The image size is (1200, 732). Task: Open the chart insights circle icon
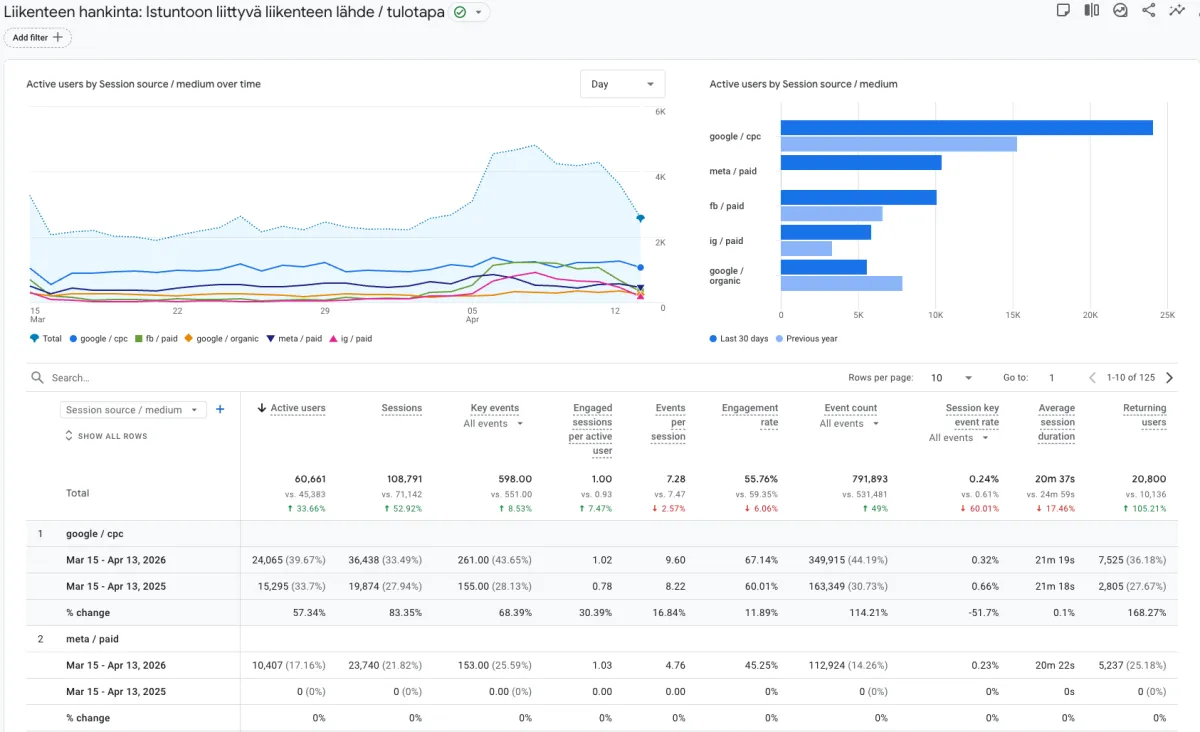[x=1120, y=11]
